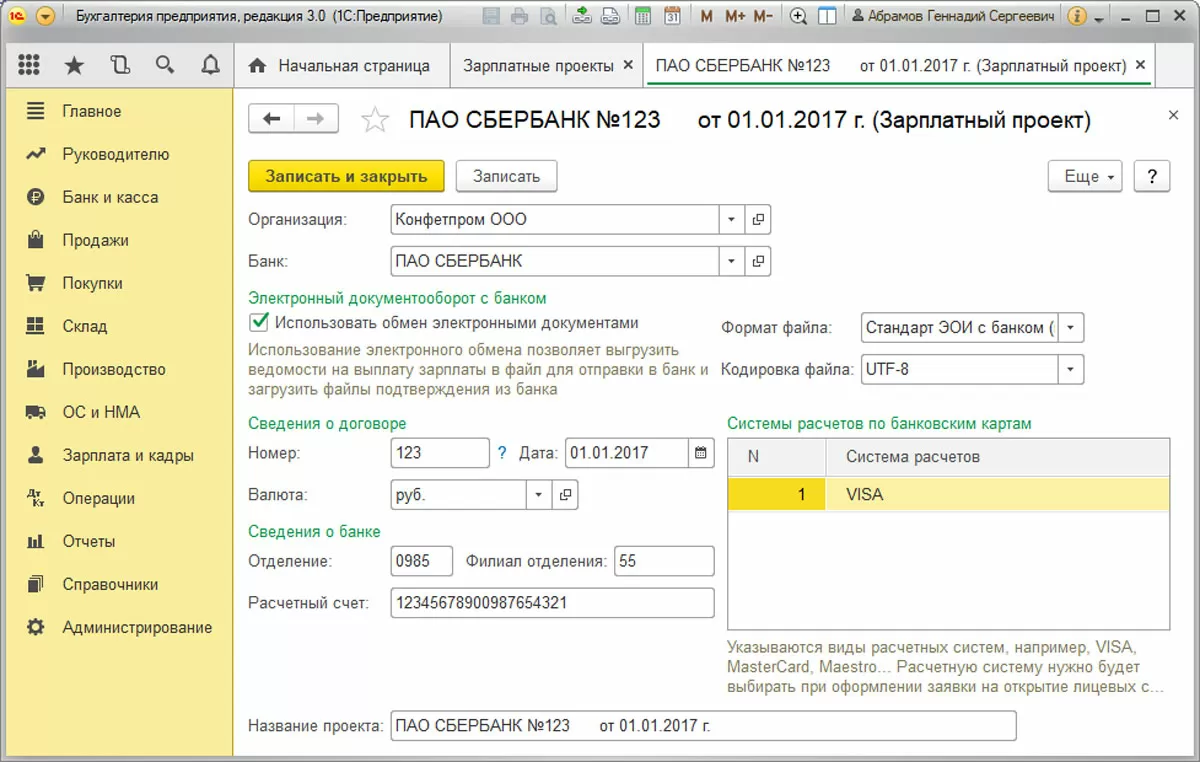Open the Банк field's open-form icon
This screenshot has height=762, width=1200.
[x=758, y=261]
